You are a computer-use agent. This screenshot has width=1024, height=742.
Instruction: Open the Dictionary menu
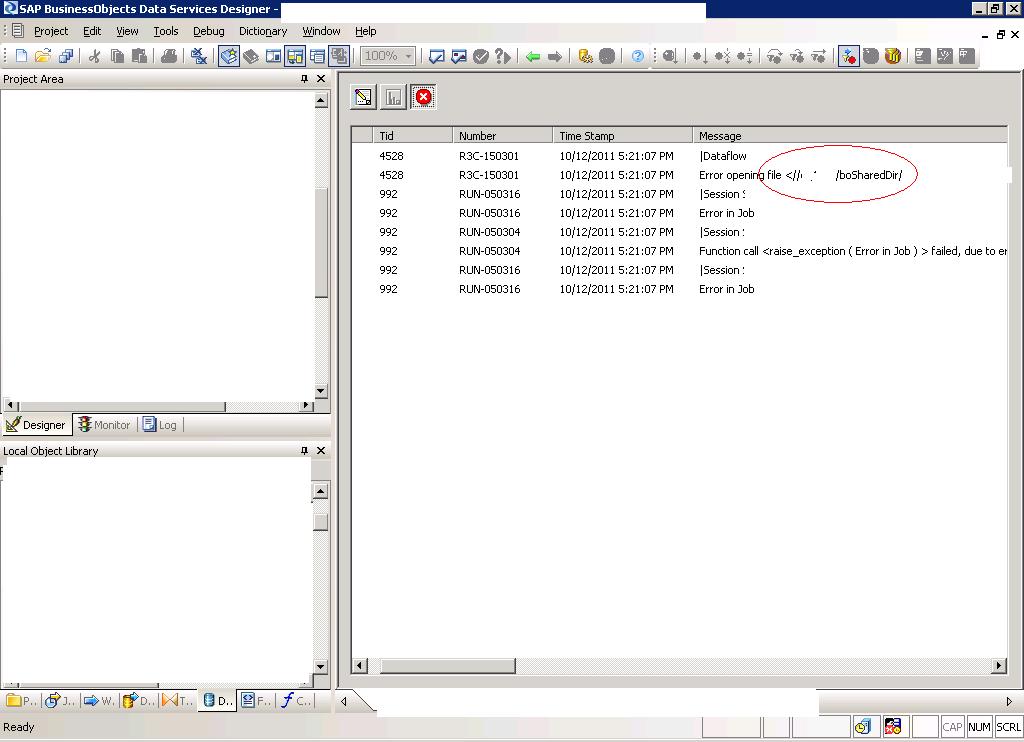263,31
